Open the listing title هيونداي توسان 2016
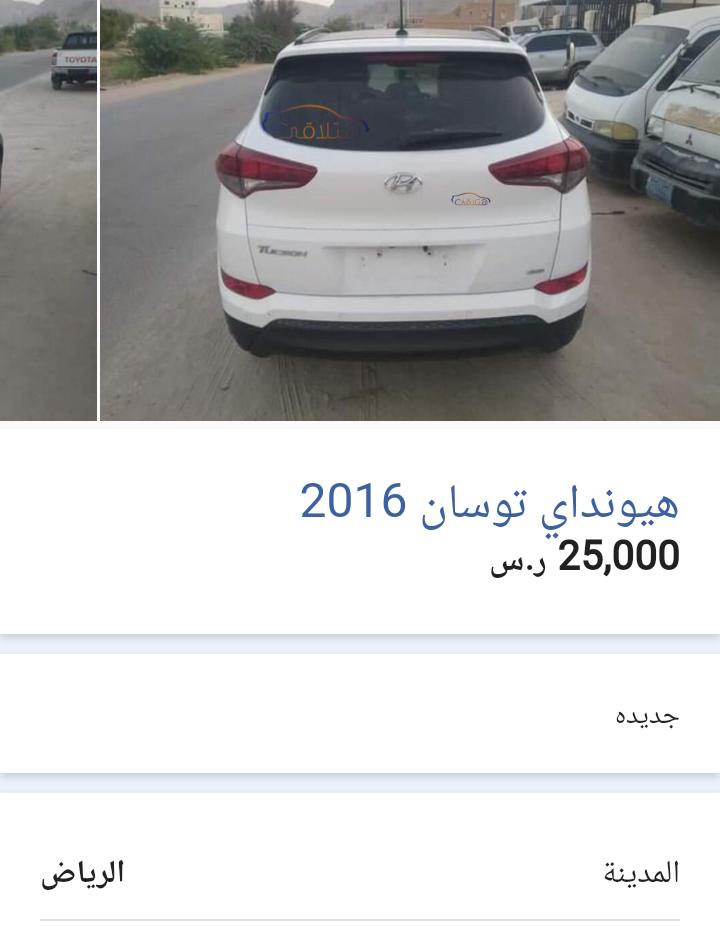 coord(490,501)
